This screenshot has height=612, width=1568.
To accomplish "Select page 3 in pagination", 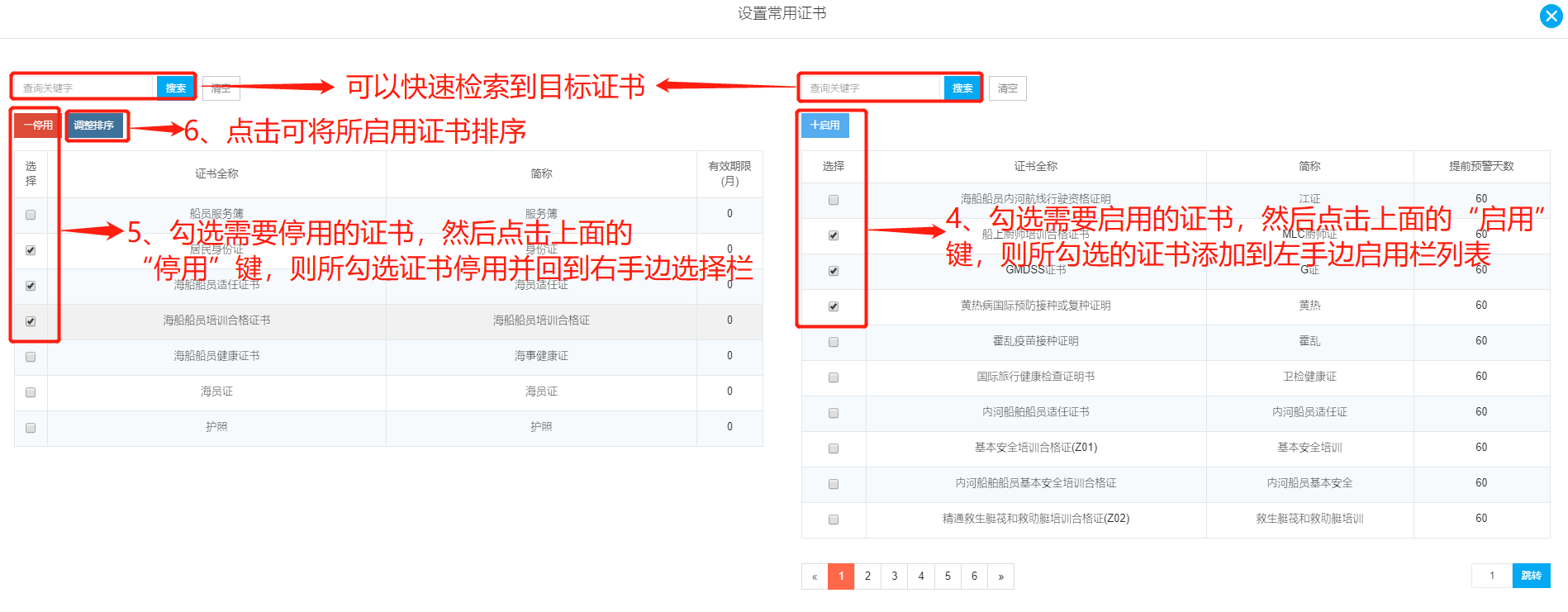I will click(894, 576).
